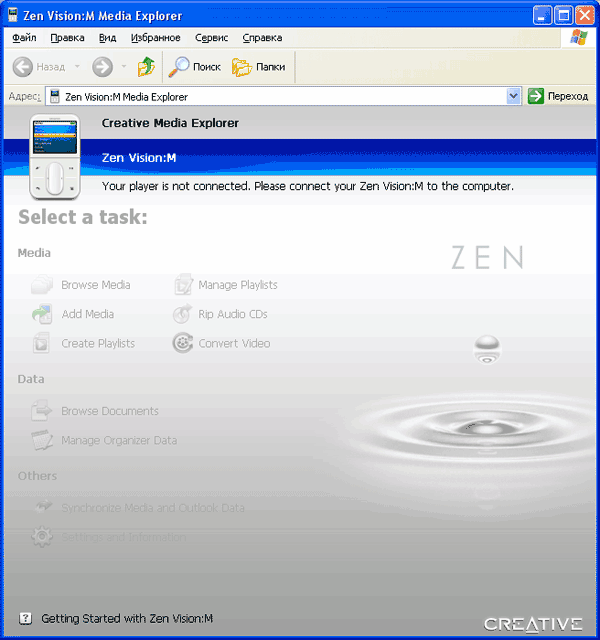
Task: Open the Избранное menu
Action: [156, 38]
